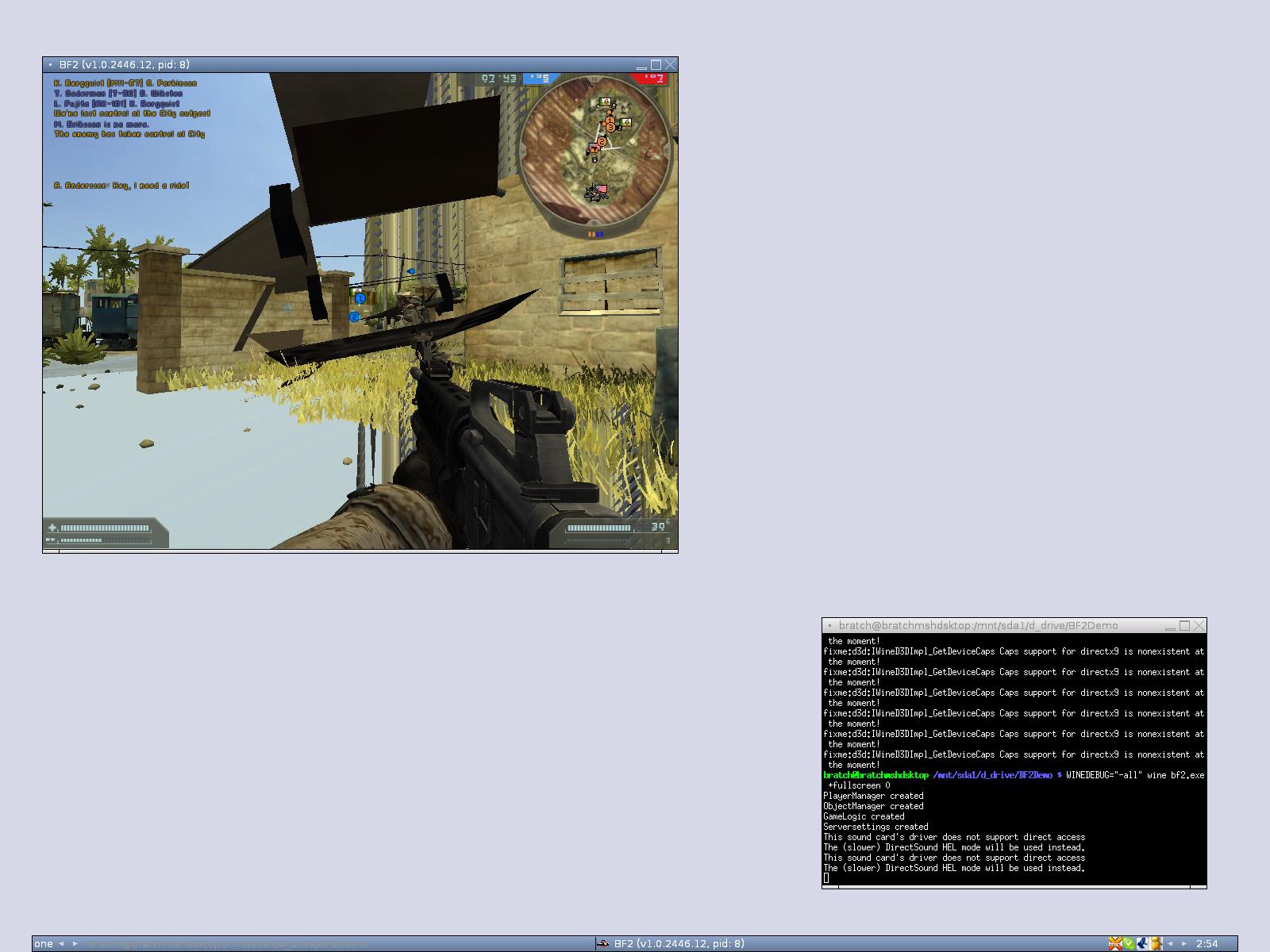The width and height of the screenshot is (1270, 952).
Task: Click the 'ObjectManager created' line in terminal
Action: click(873, 806)
